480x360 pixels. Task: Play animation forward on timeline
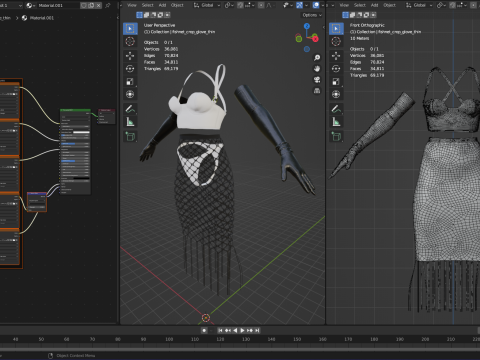point(242,330)
